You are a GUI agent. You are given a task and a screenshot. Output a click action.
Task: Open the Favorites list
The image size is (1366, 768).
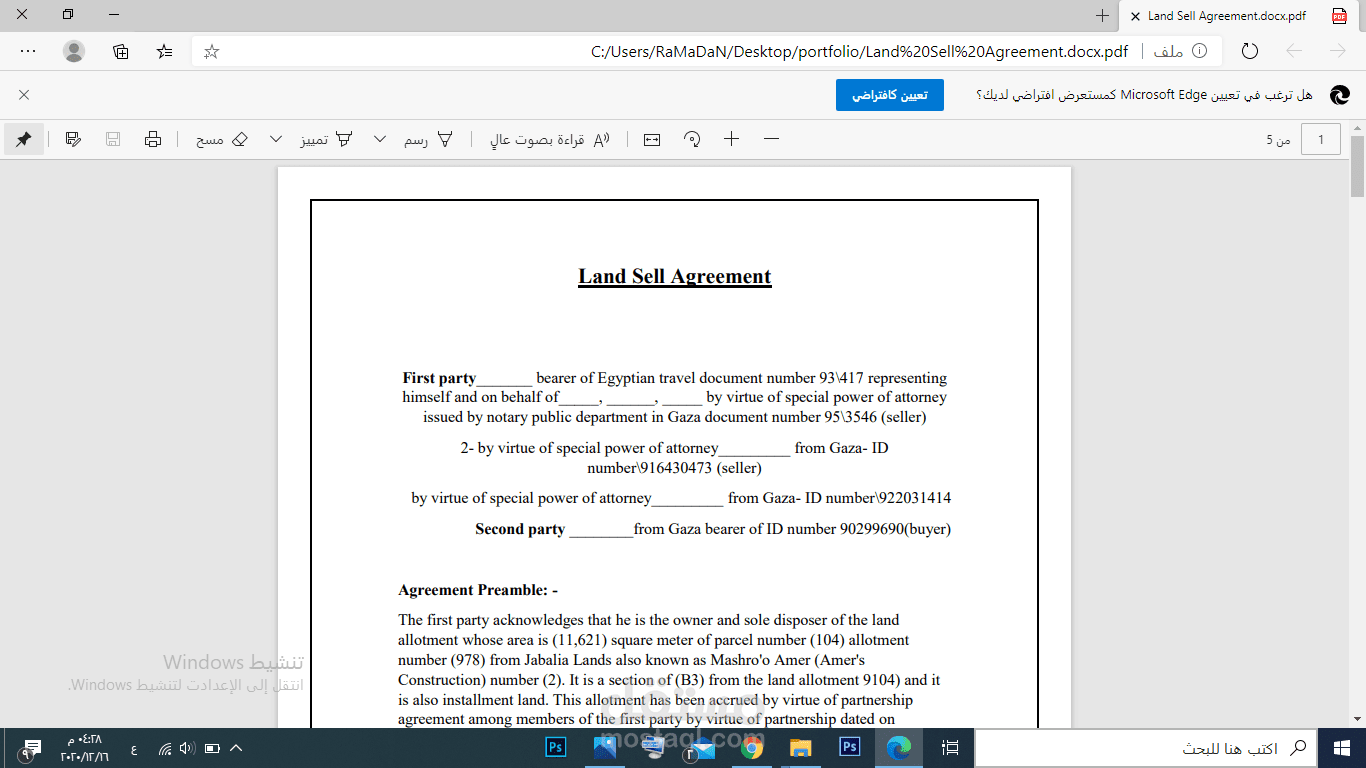click(x=165, y=51)
